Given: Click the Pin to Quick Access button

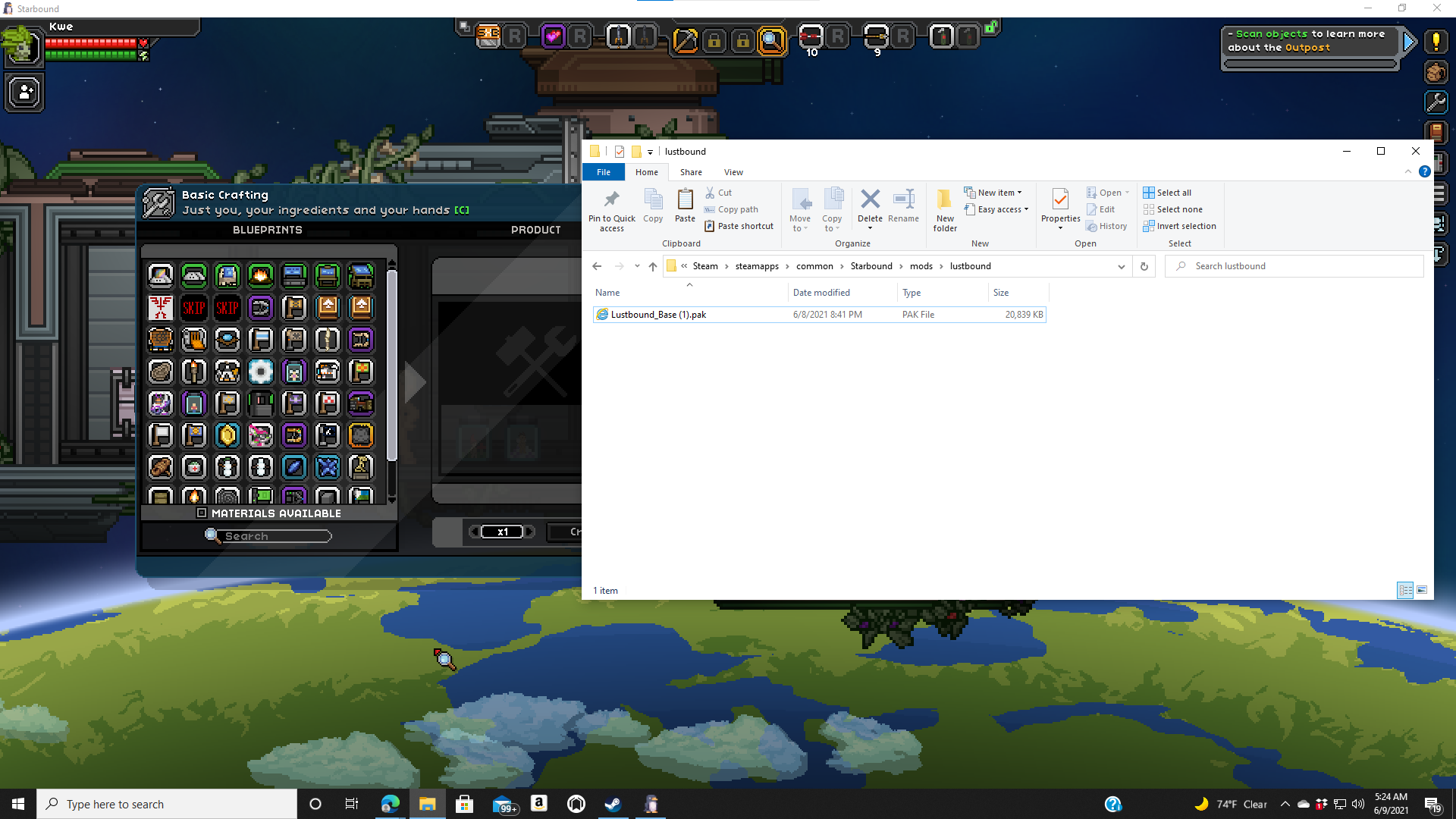Looking at the screenshot, I should point(612,207).
